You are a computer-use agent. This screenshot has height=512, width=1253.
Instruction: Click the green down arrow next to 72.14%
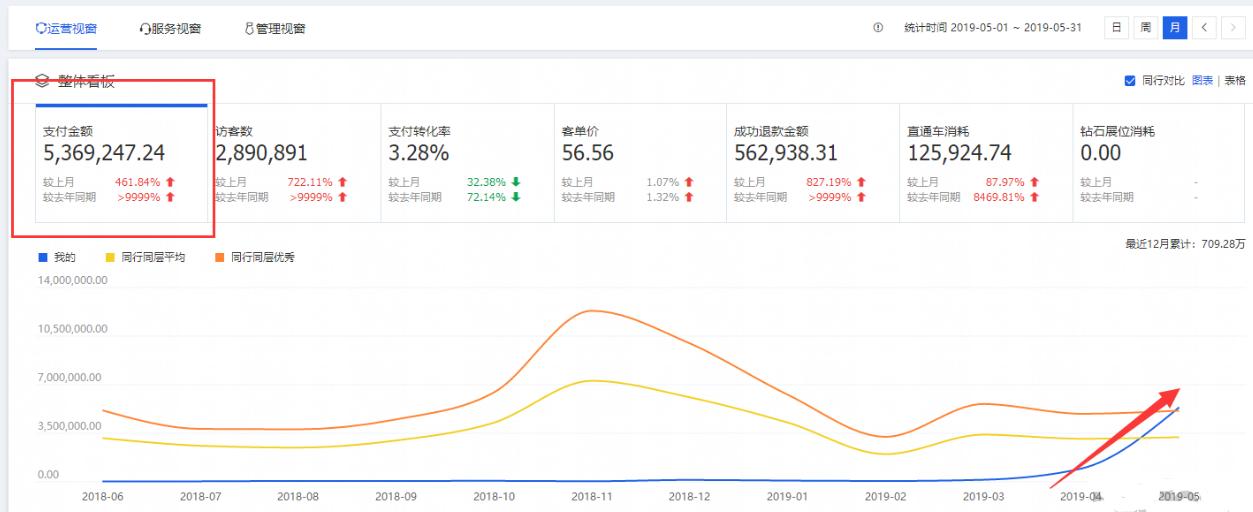pos(516,197)
